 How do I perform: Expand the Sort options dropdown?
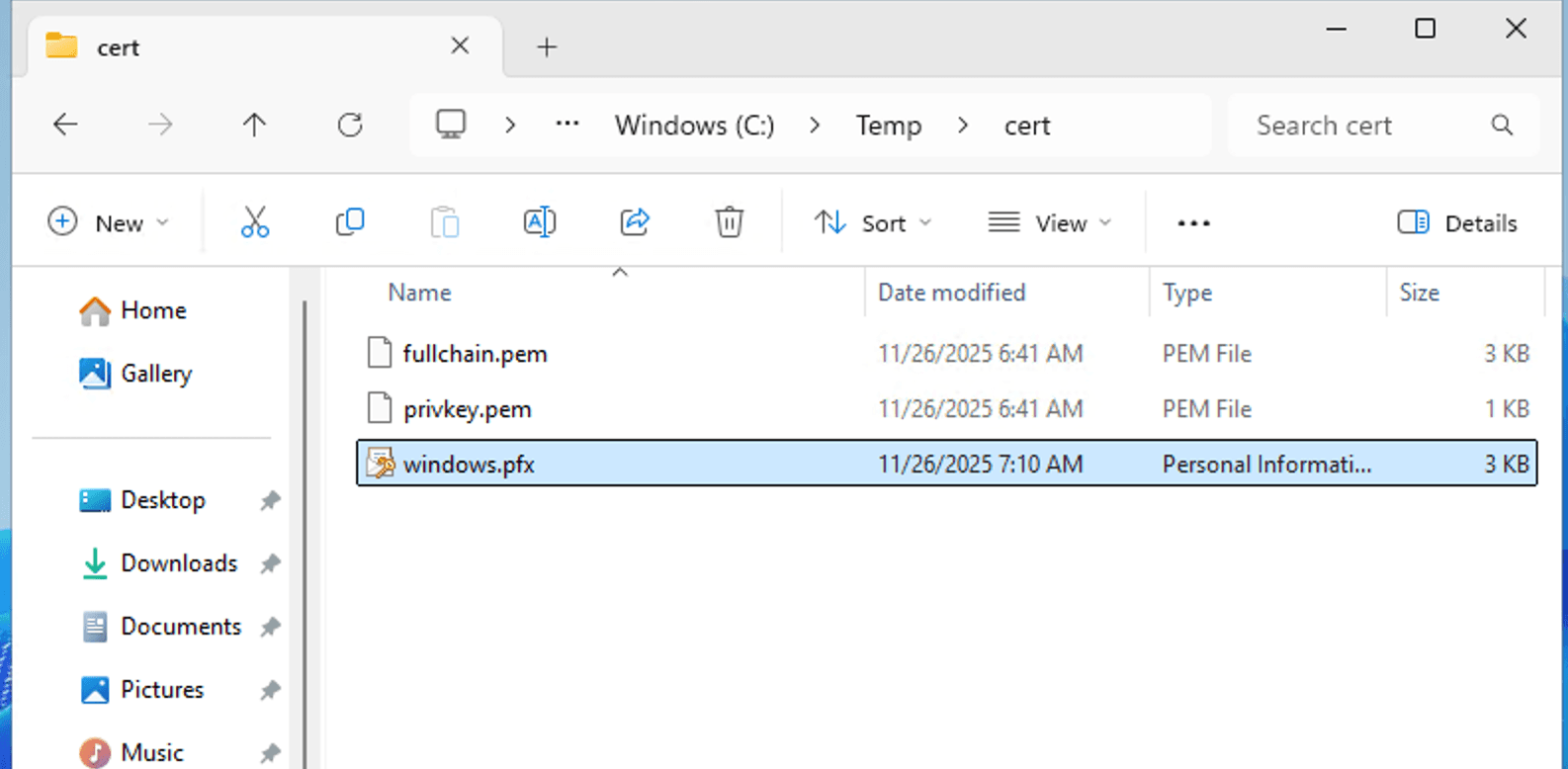[873, 223]
